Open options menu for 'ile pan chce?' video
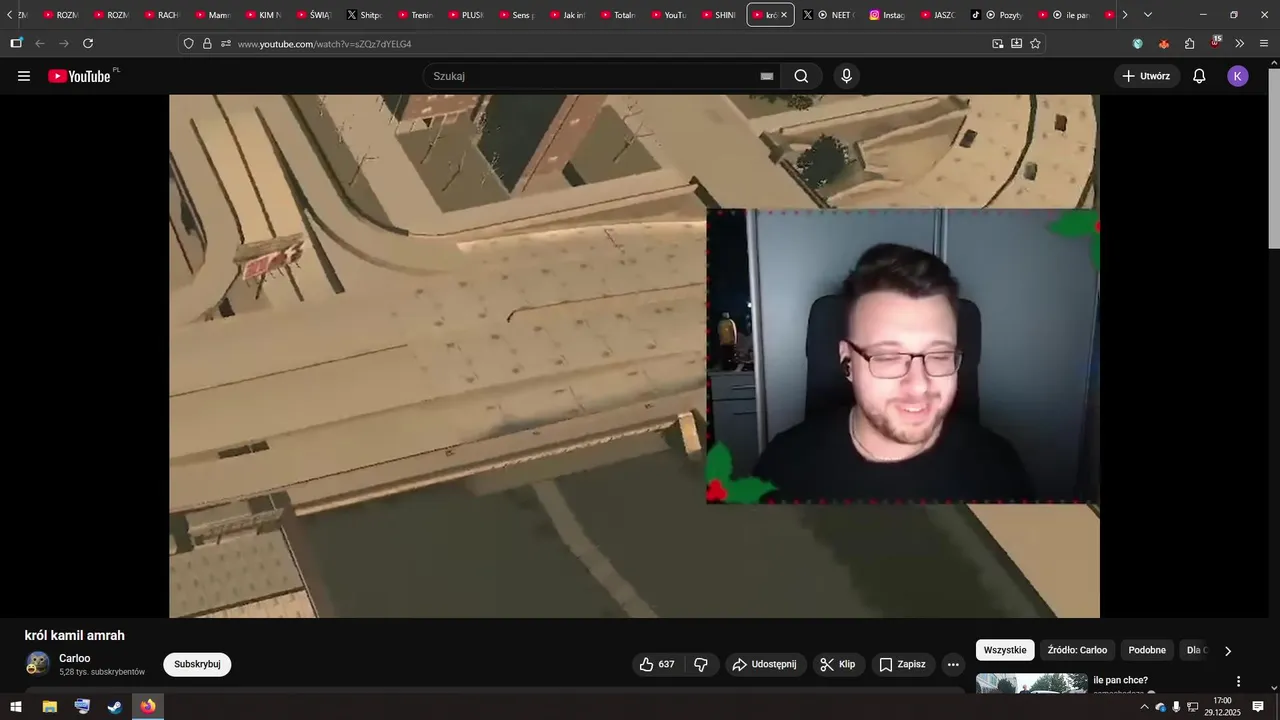 point(1238,681)
